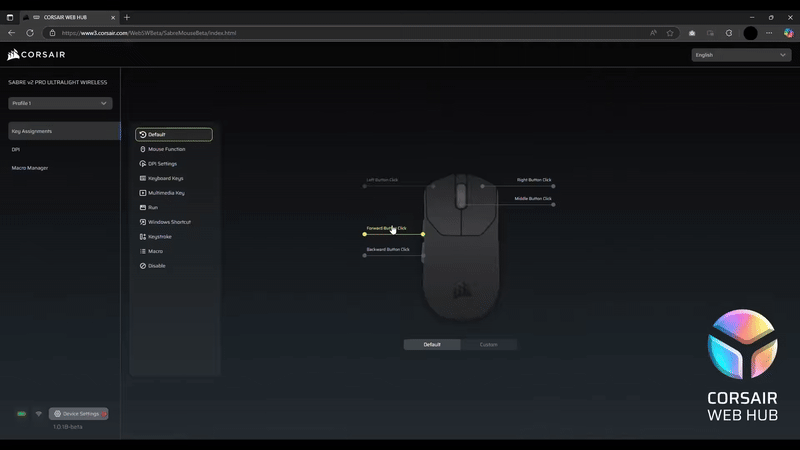Add page to favorites with star icon
The height and width of the screenshot is (450, 800).
point(670,33)
